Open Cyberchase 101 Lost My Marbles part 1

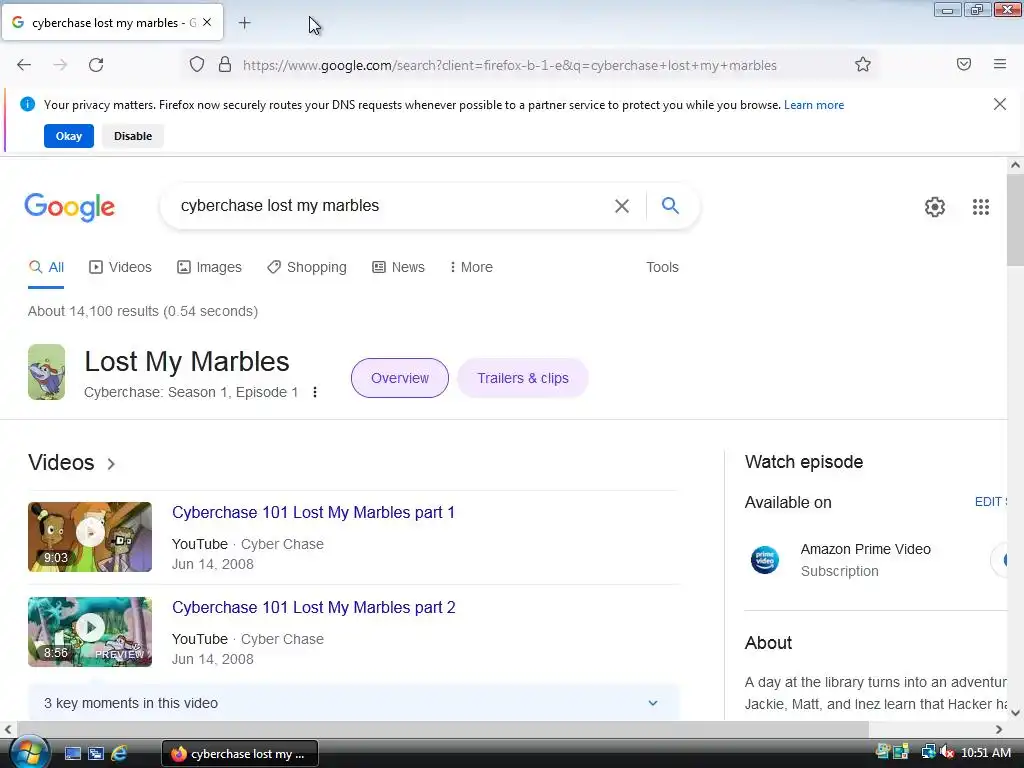tap(313, 513)
